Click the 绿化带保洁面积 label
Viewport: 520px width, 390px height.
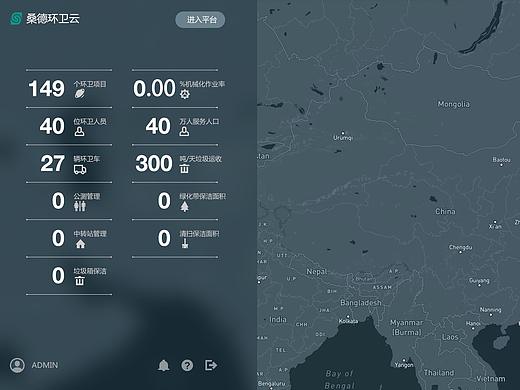pos(203,196)
